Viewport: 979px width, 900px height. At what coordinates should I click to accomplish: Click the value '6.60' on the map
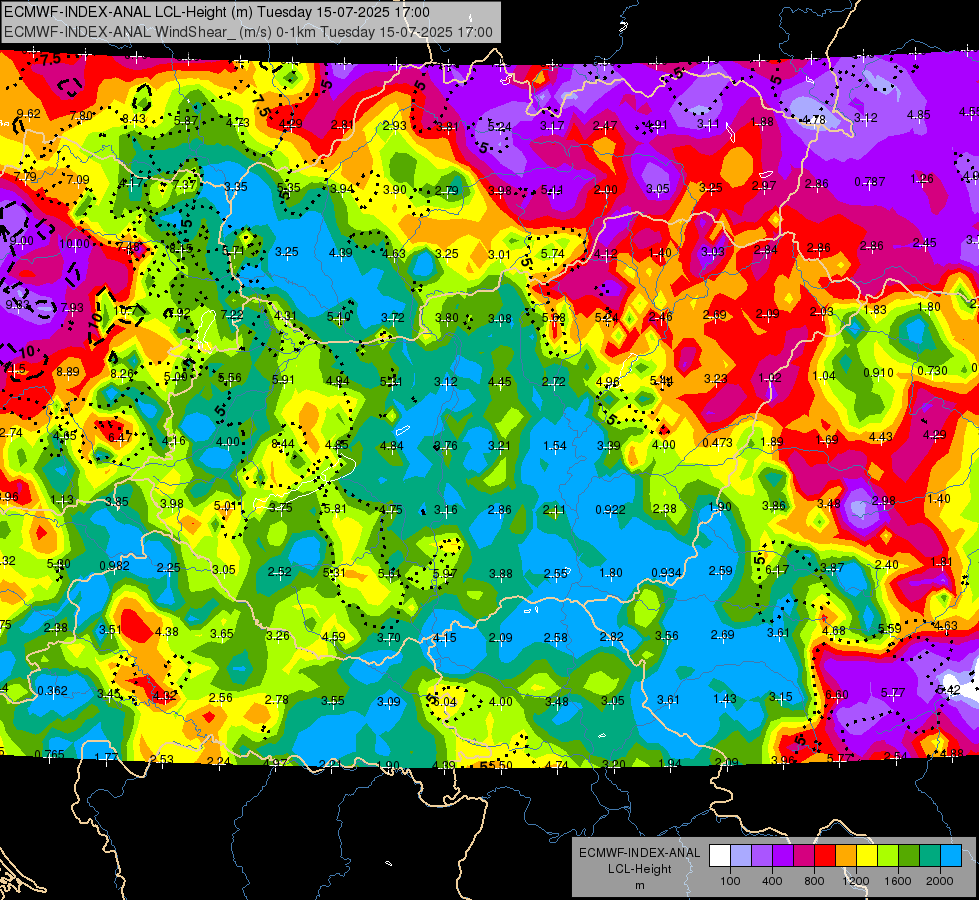coord(837,695)
